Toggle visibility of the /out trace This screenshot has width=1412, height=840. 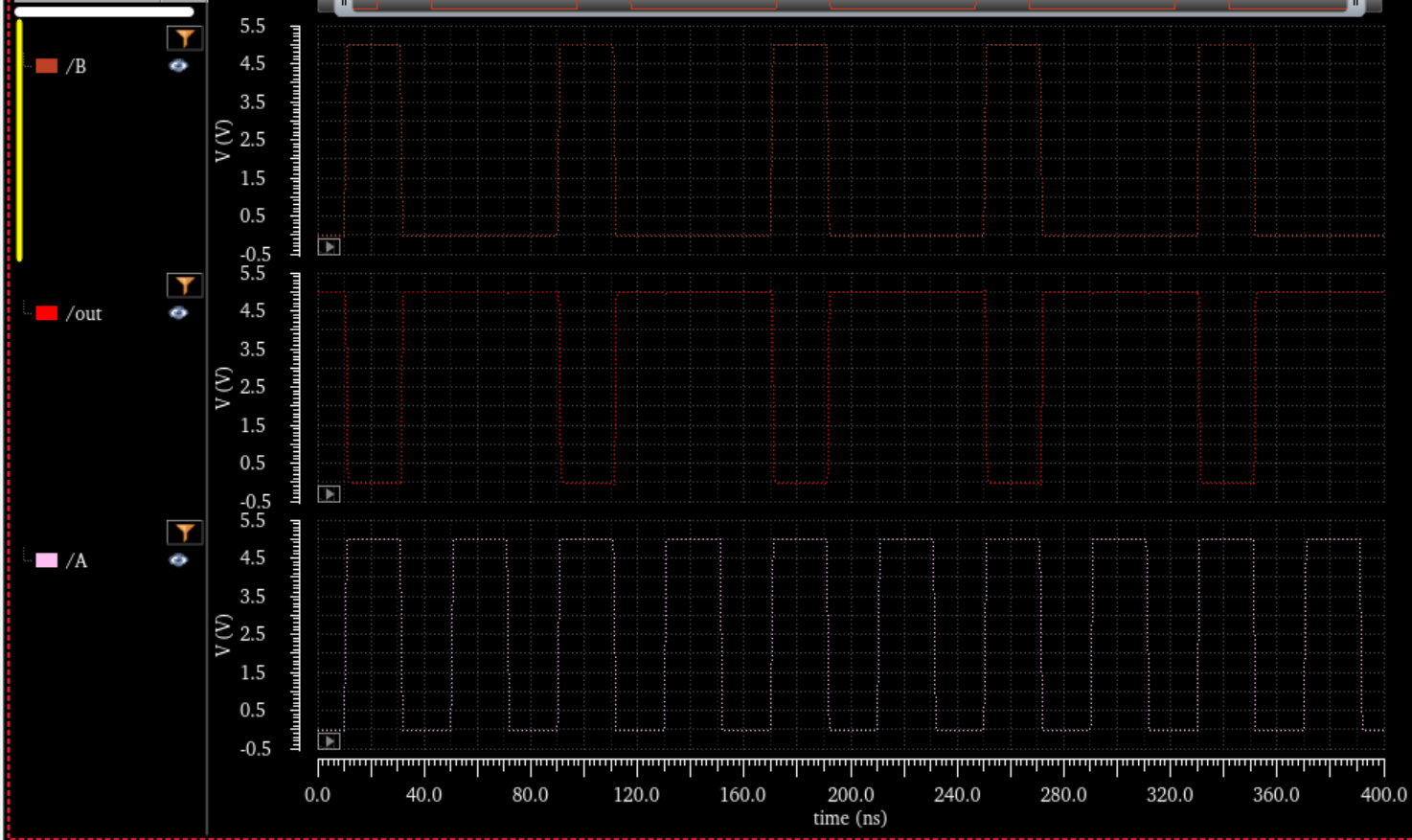[x=178, y=313]
